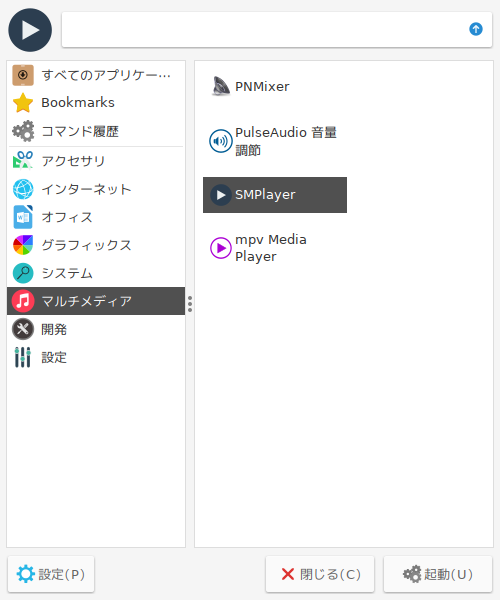Select the システム category label
Screen dimensions: 500x600
click(x=67, y=273)
